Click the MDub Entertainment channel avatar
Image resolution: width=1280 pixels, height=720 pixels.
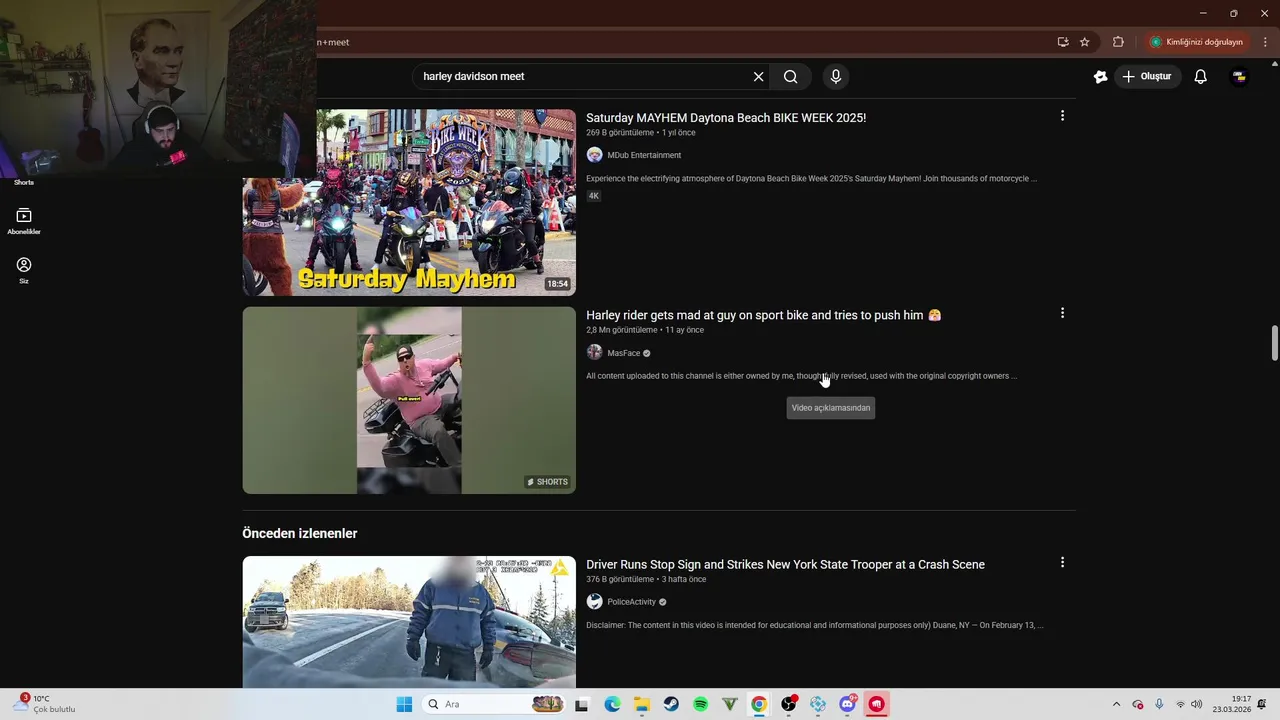click(x=594, y=155)
